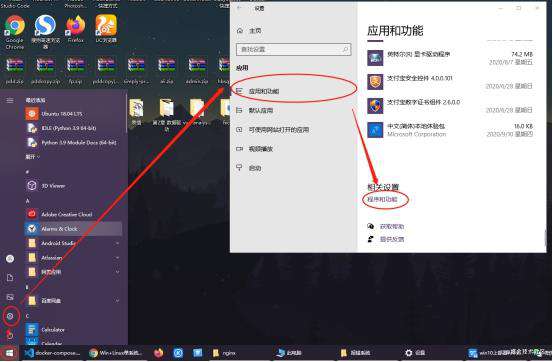Open Settings gear in Start menu rail

(x=10, y=316)
